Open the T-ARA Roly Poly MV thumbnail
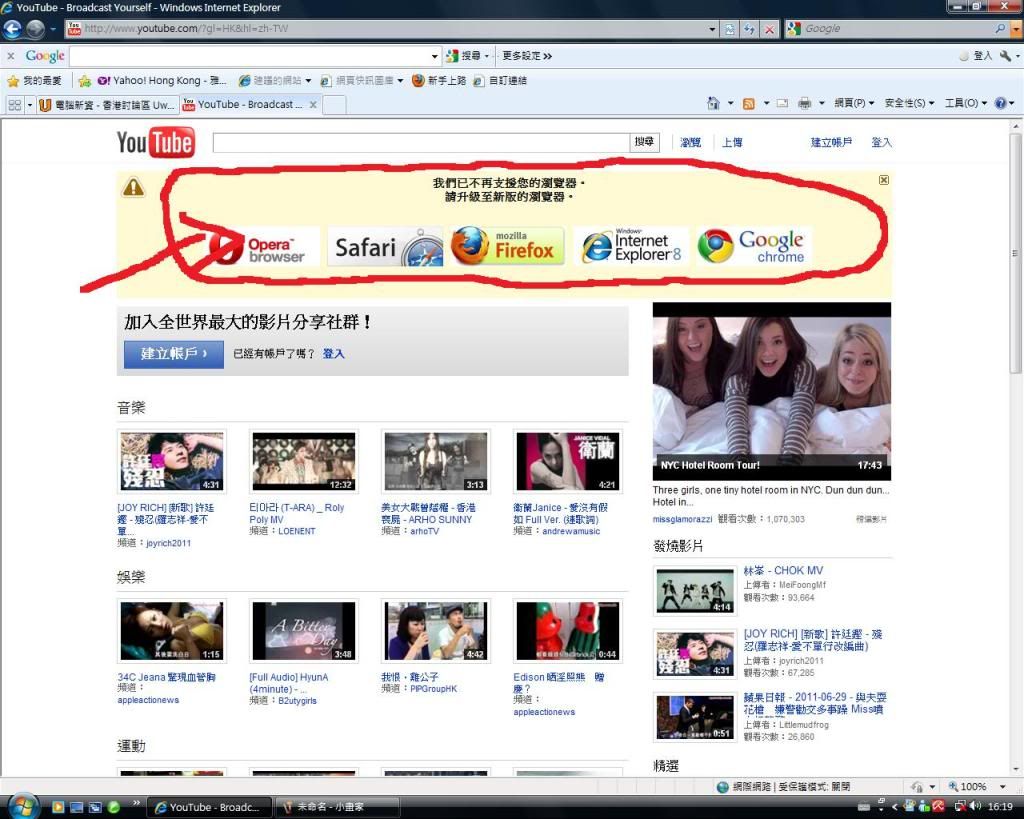Viewport: 1024px width, 819px height. (304, 461)
